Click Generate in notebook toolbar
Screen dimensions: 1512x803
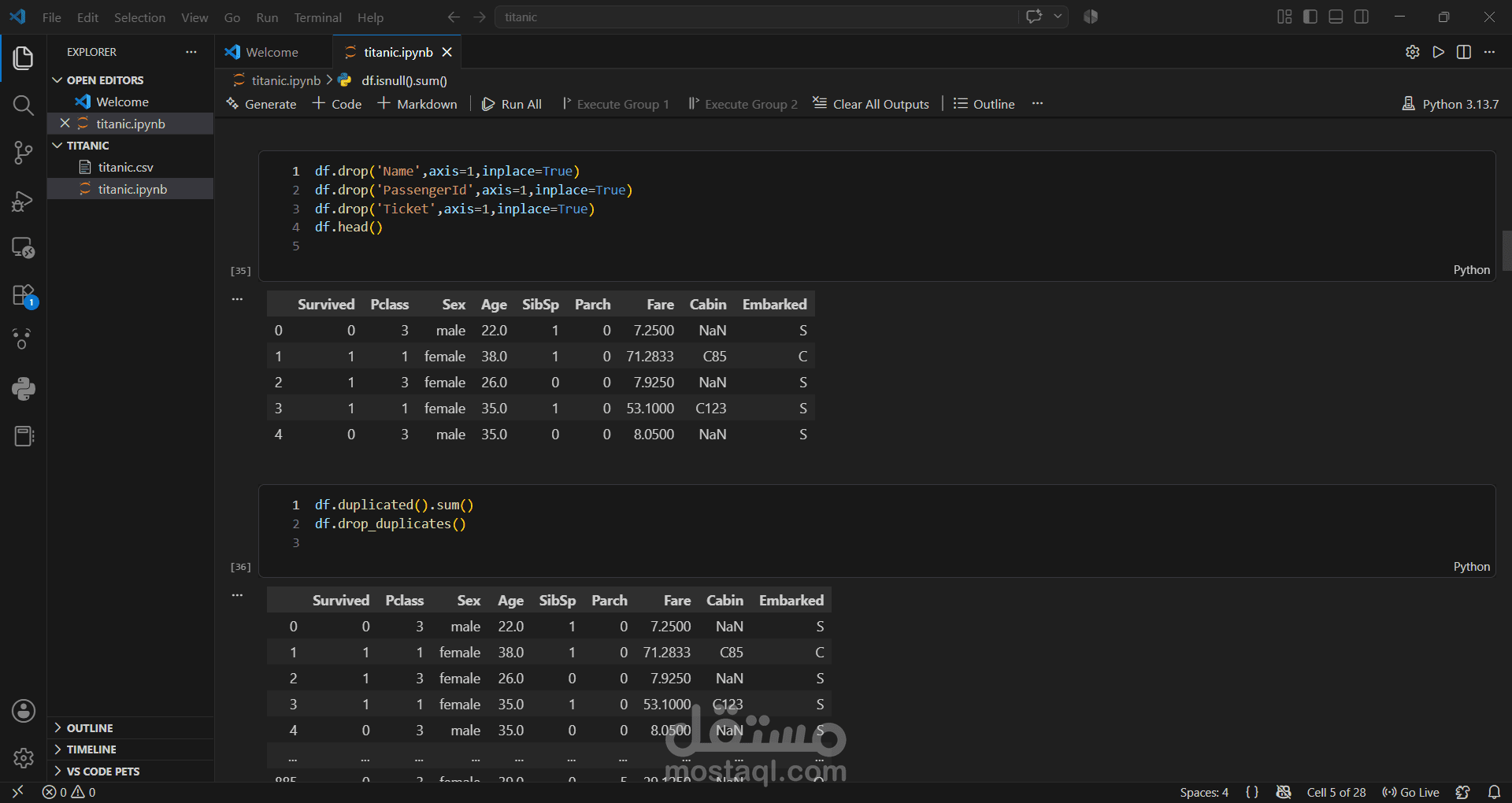[x=261, y=104]
